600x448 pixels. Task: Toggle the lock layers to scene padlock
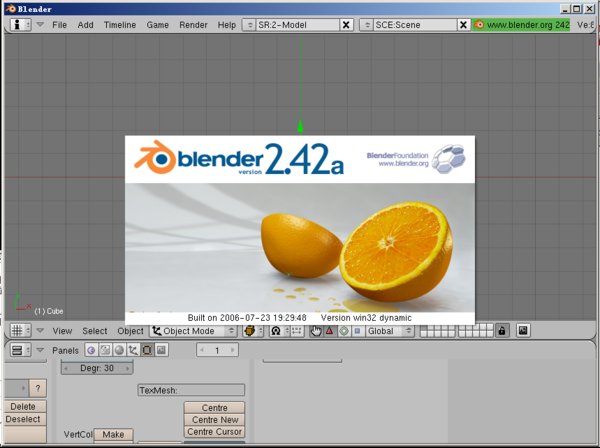502,331
